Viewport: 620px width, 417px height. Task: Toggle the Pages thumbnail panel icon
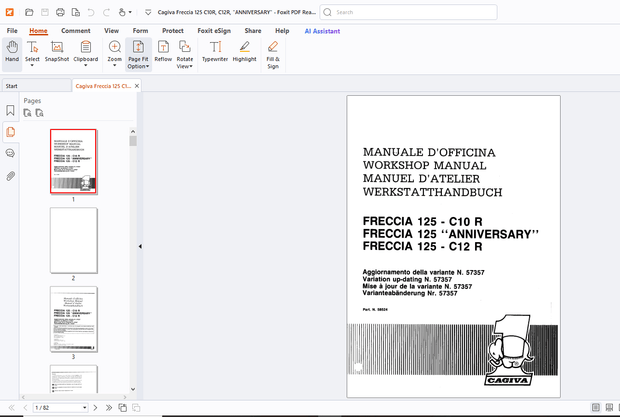coord(10,132)
